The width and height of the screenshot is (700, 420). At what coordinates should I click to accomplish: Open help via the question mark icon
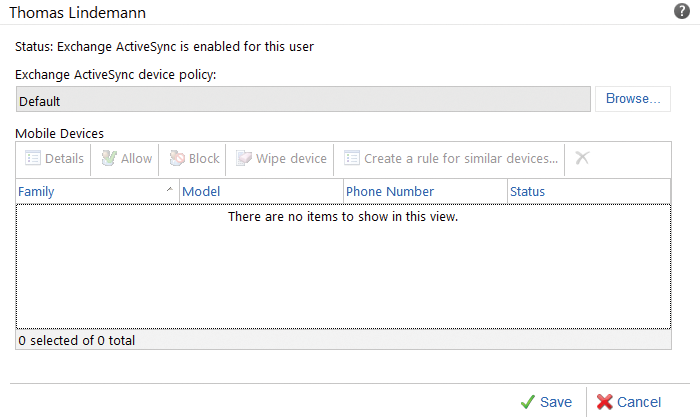681,11
